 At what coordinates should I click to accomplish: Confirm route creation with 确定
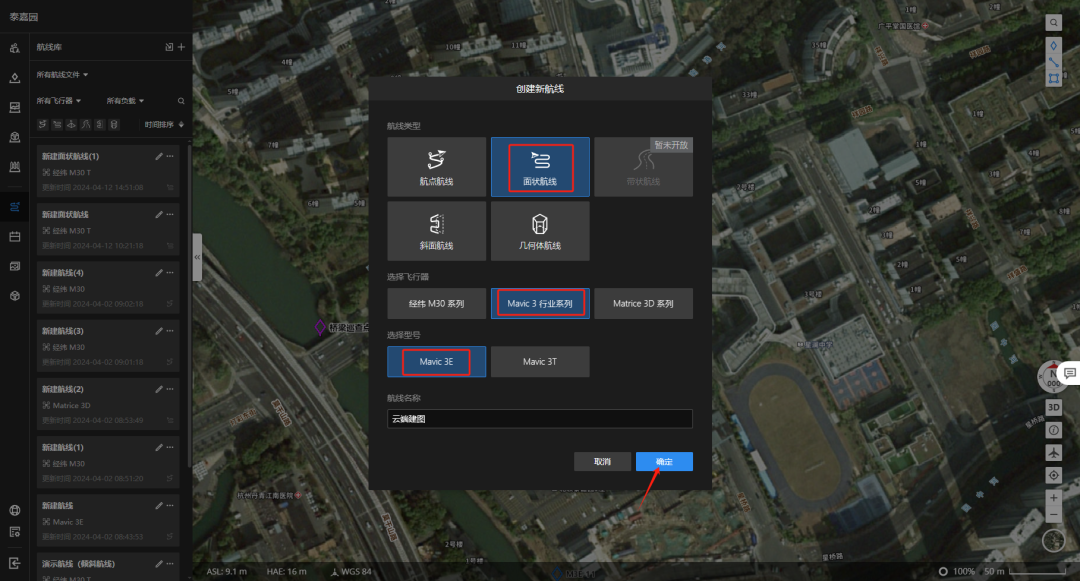[664, 461]
